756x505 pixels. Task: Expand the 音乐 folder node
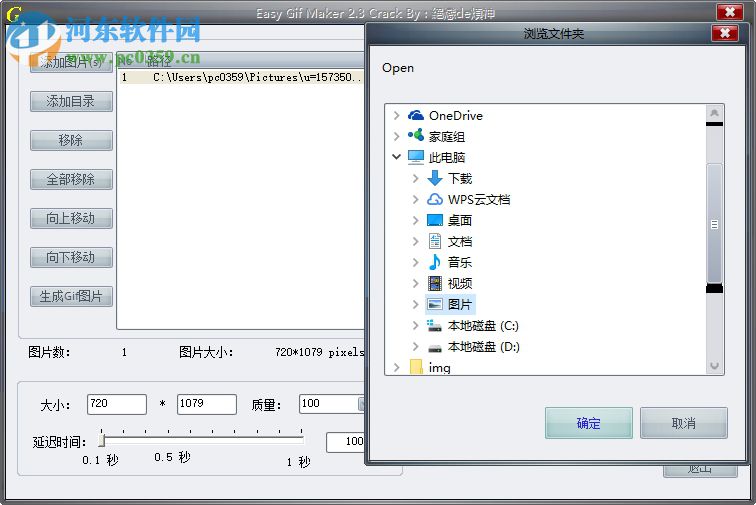pyautogui.click(x=416, y=262)
